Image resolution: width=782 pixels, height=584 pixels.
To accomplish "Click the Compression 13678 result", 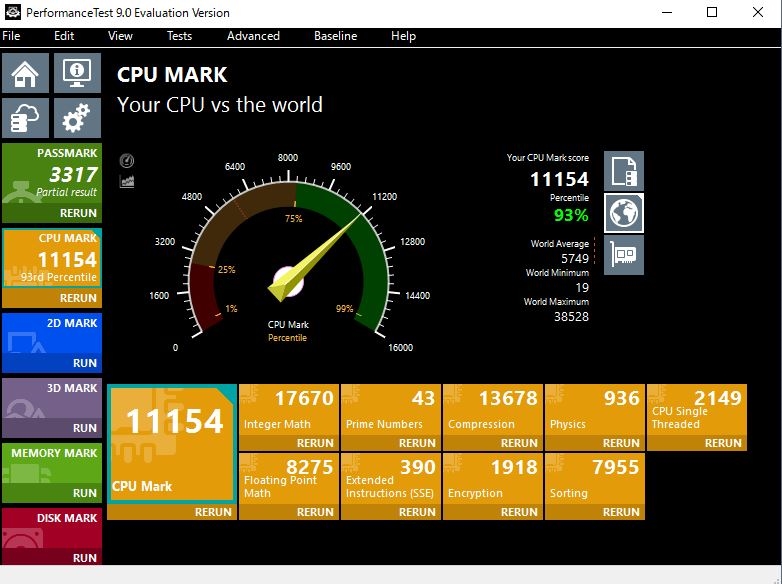I will click(x=493, y=409).
